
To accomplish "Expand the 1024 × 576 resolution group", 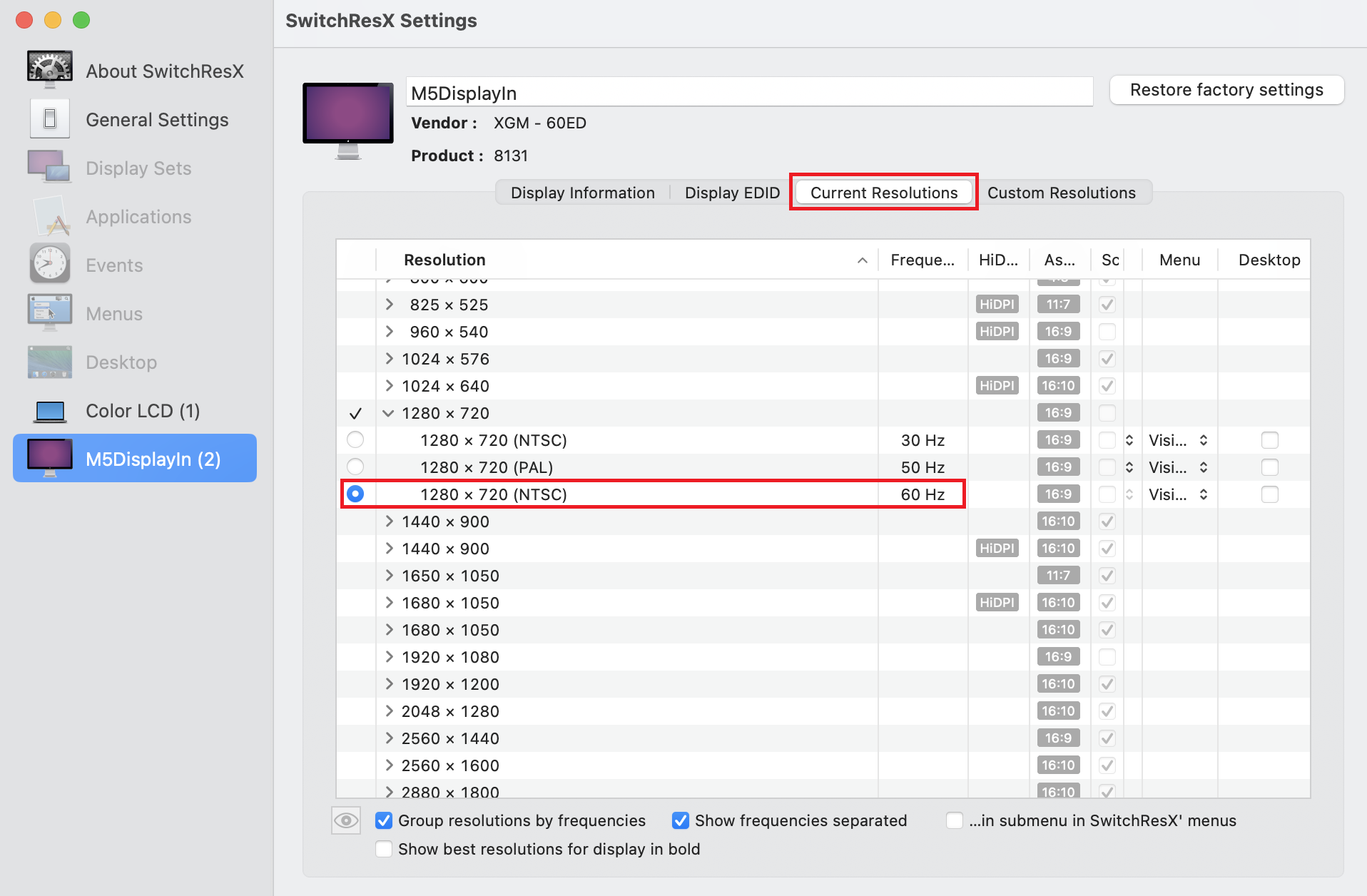I will (x=390, y=359).
